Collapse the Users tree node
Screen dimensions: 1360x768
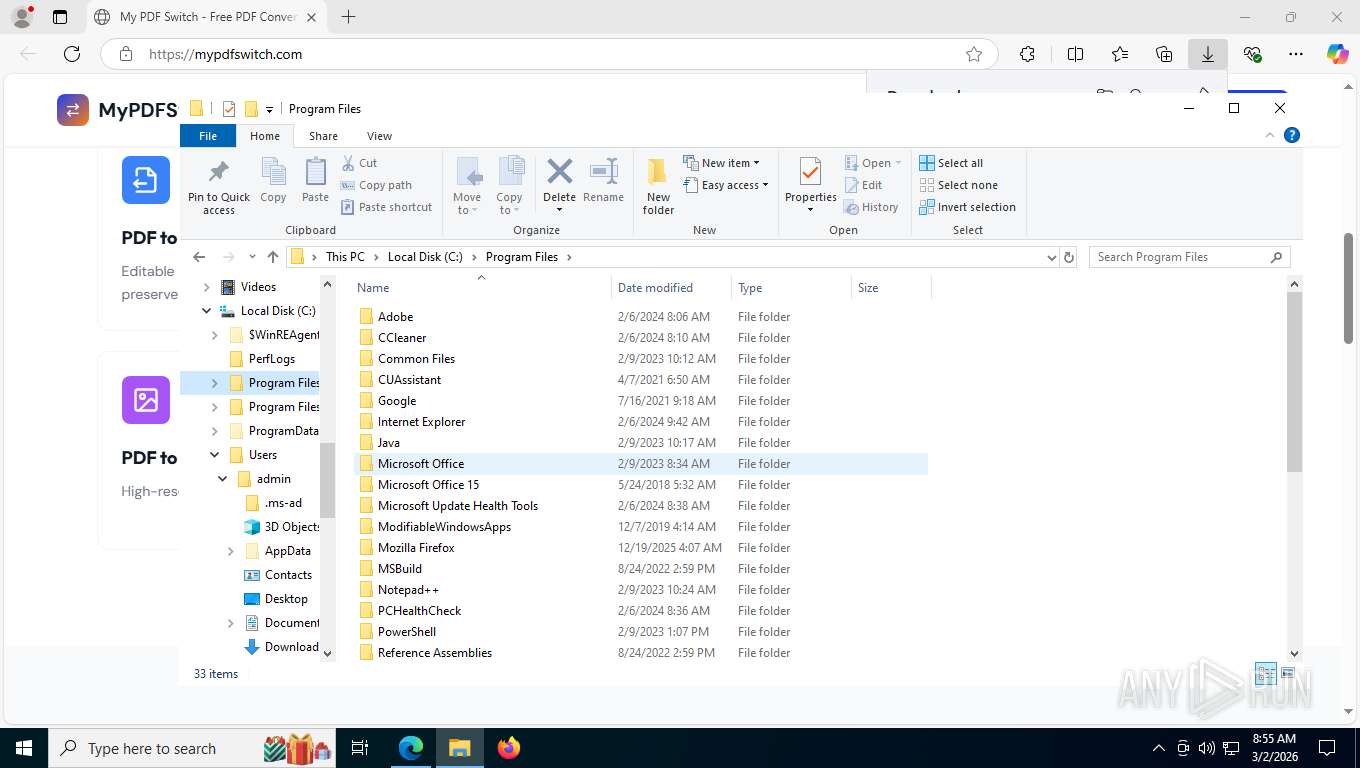(x=215, y=455)
